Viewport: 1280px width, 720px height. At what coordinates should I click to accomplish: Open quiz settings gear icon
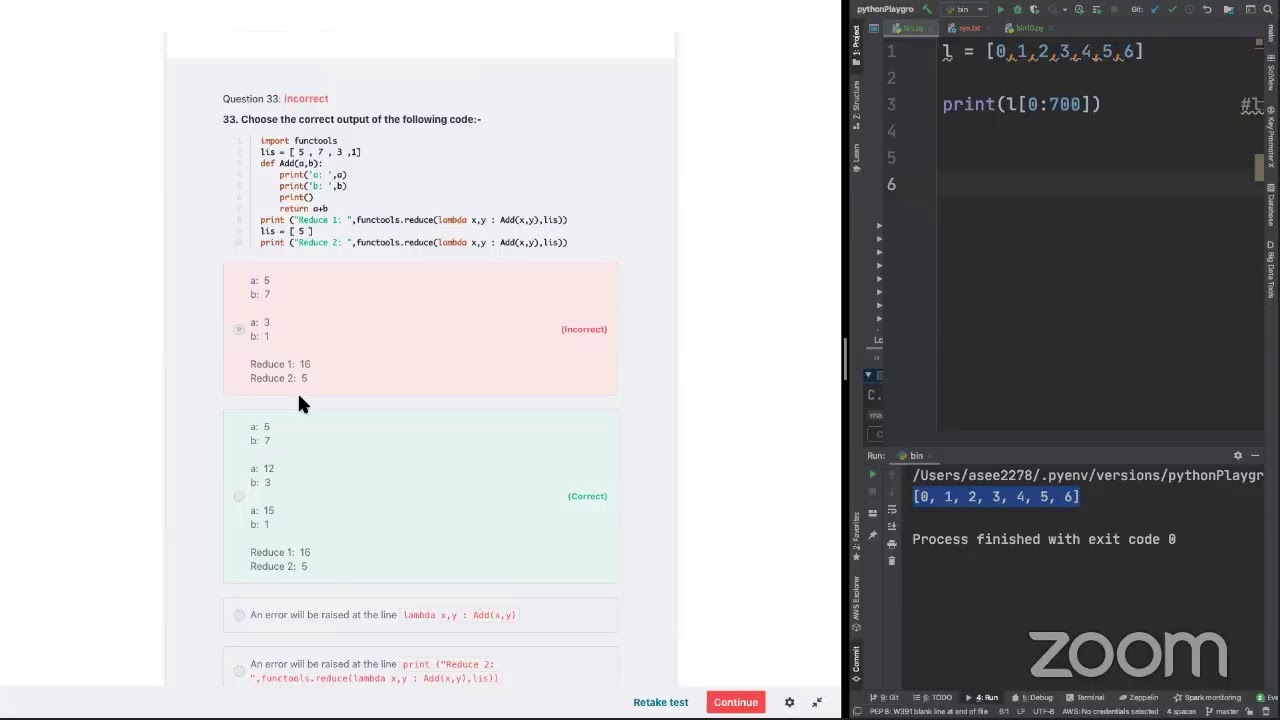pyautogui.click(x=789, y=702)
